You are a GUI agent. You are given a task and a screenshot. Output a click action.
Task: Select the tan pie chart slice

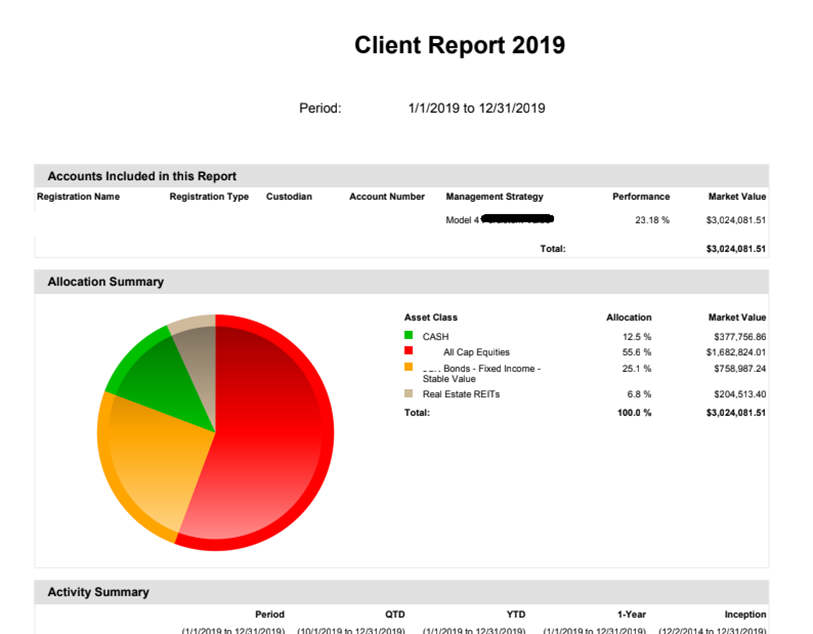pyautogui.click(x=194, y=345)
